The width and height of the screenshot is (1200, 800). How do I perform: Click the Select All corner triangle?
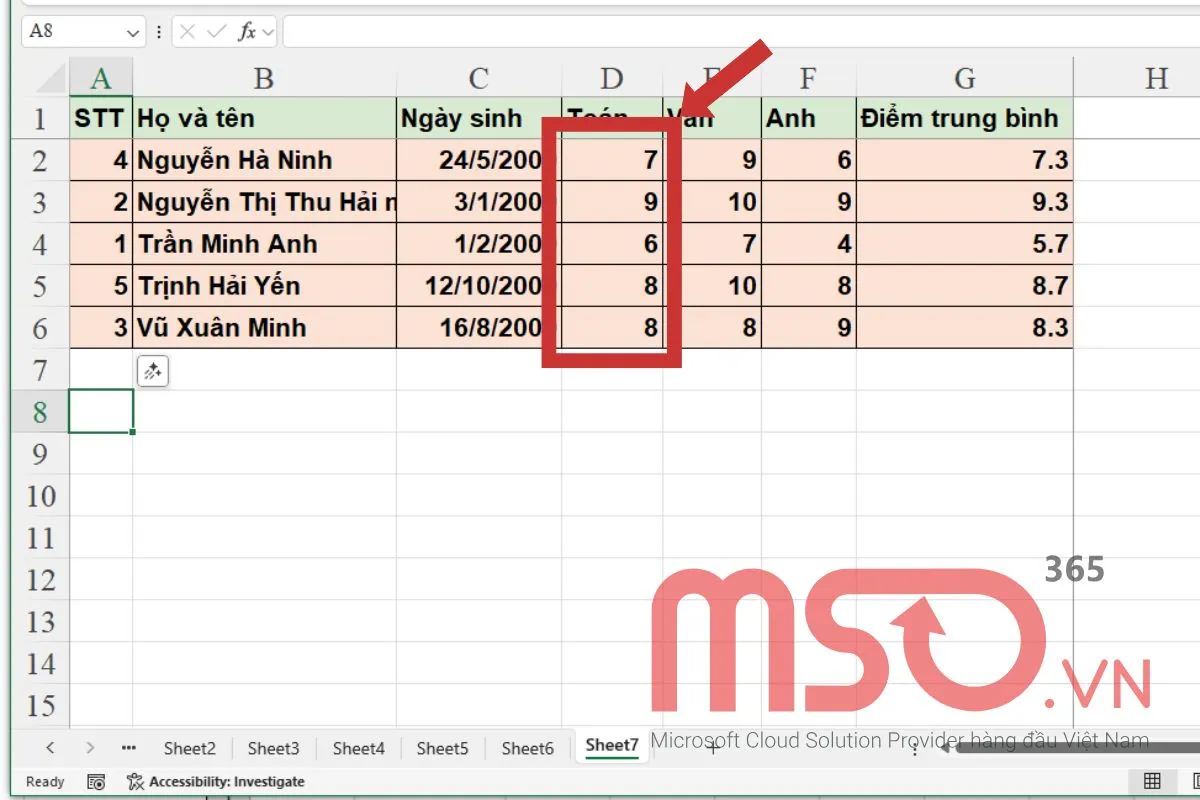click(40, 78)
